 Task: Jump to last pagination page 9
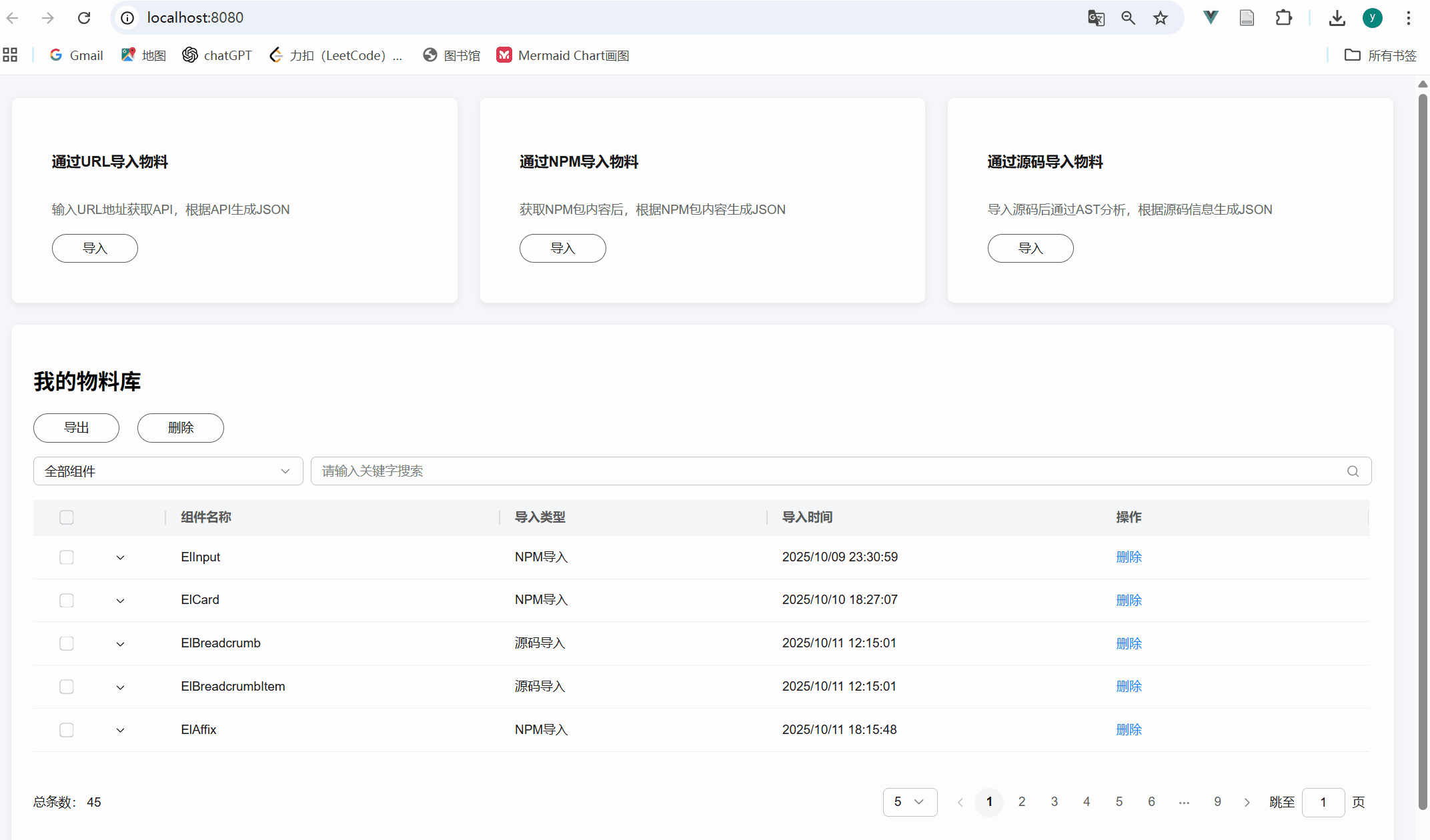point(1217,802)
